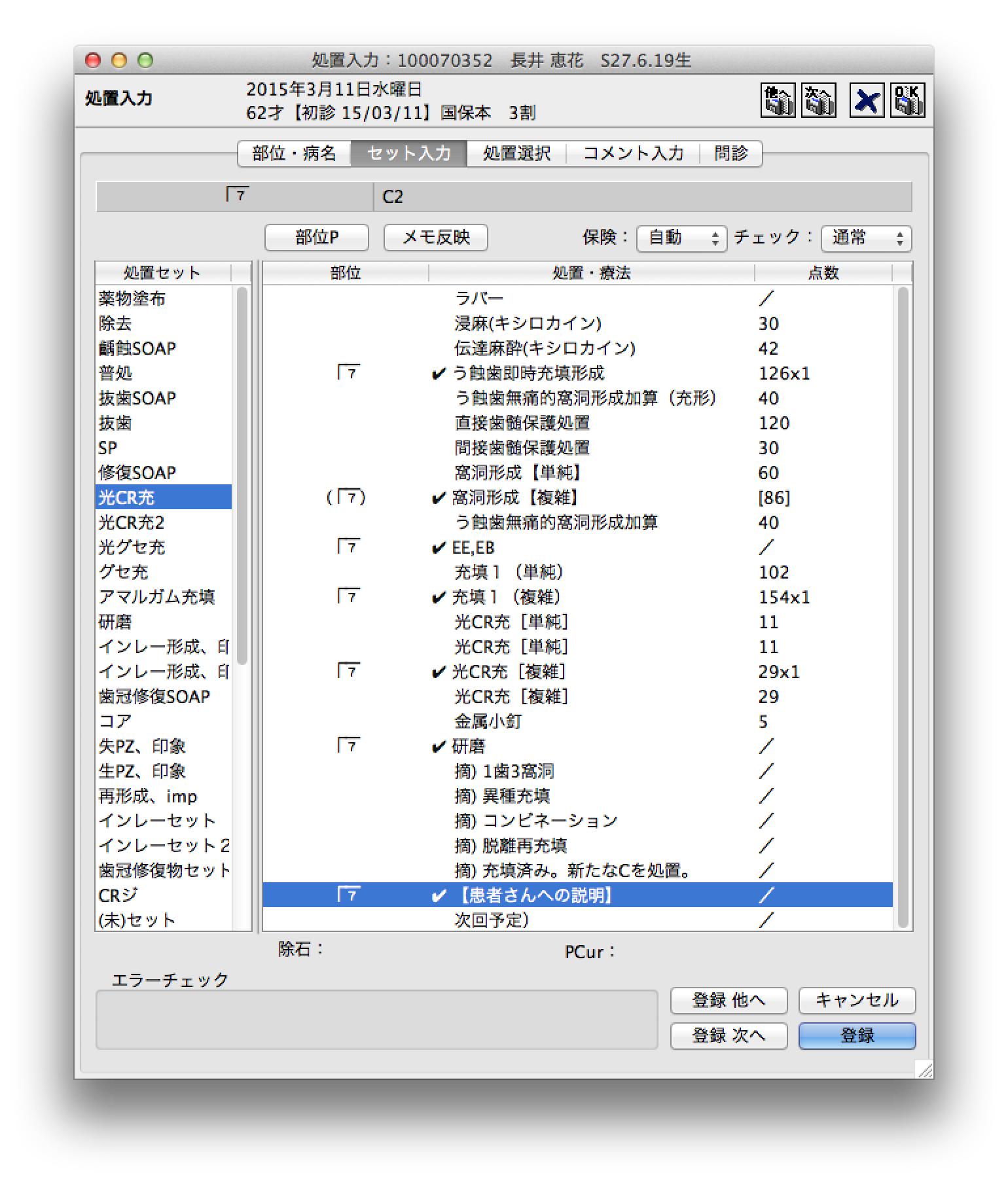Click the 直接歯髄保護処置 row

pos(578,423)
